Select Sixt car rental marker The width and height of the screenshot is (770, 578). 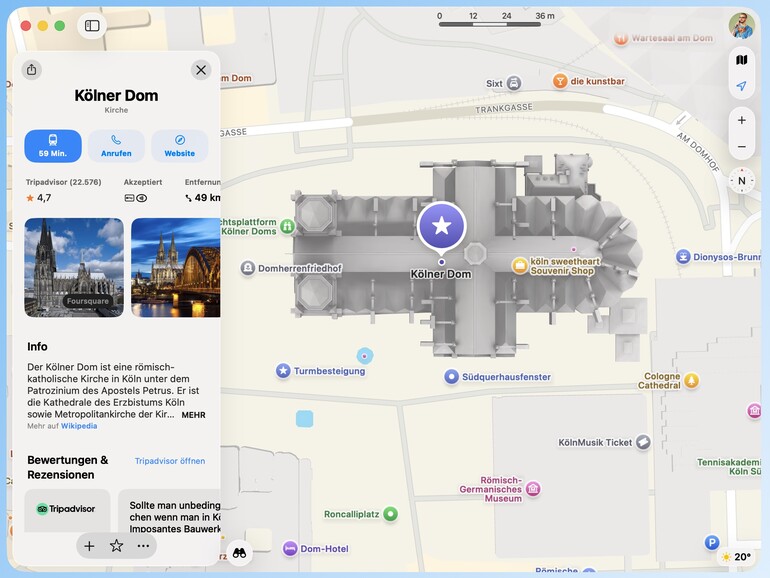click(x=514, y=83)
